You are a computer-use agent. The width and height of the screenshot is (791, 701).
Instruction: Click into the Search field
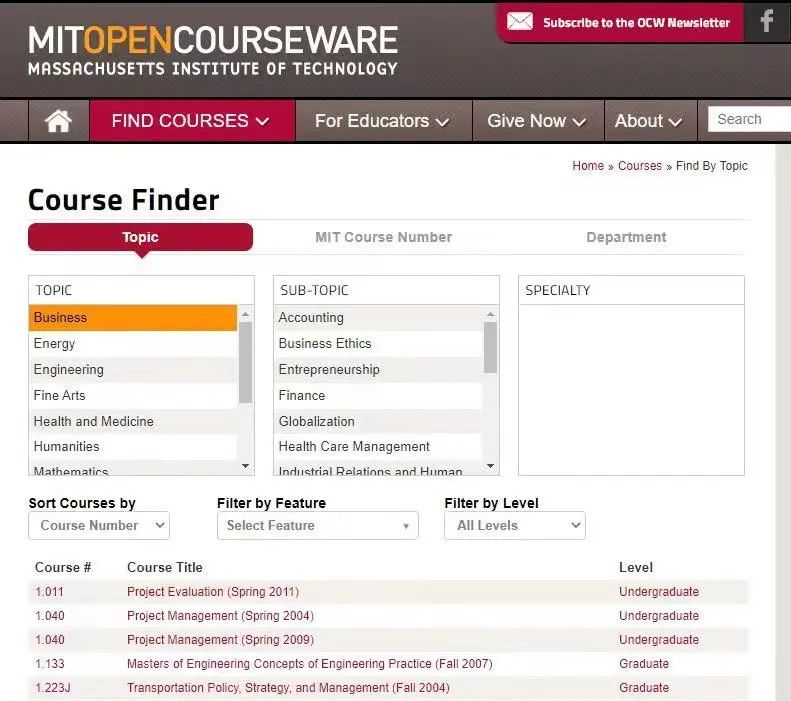pyautogui.click(x=749, y=119)
